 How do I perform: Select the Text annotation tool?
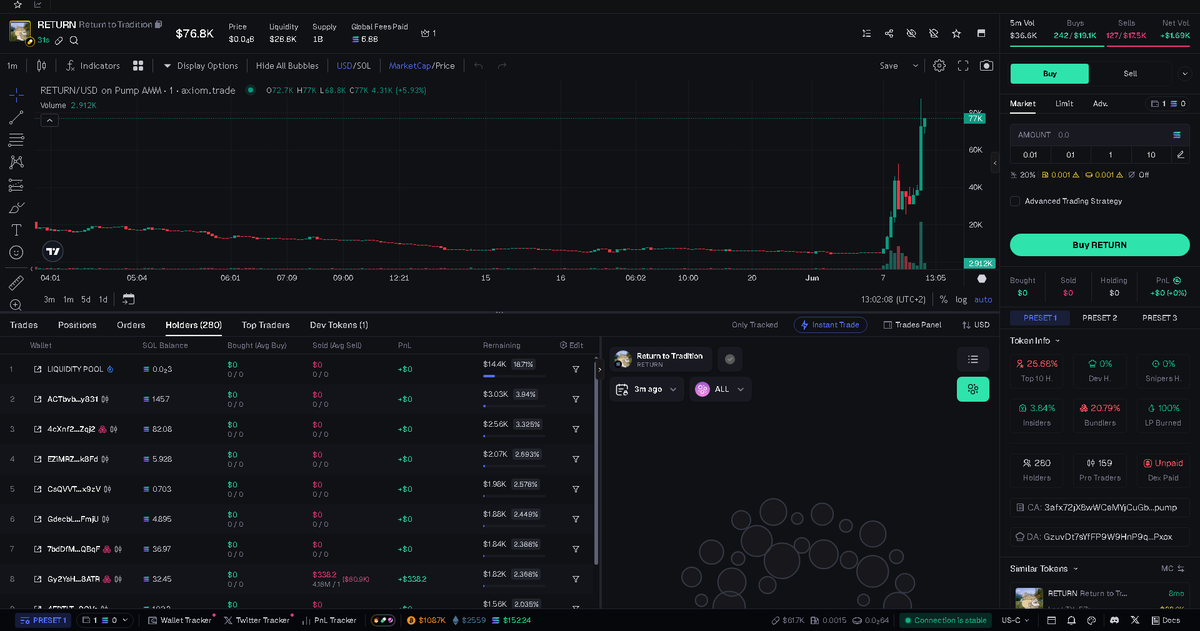[16, 230]
